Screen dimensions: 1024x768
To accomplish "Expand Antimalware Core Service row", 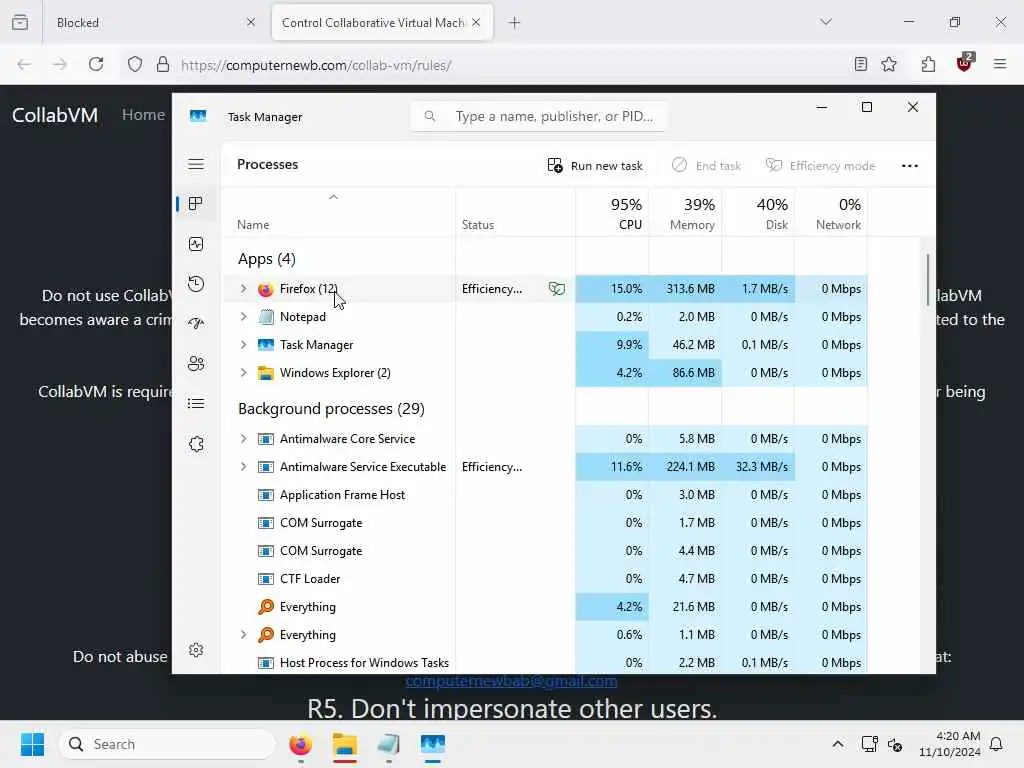I will coord(244,439).
